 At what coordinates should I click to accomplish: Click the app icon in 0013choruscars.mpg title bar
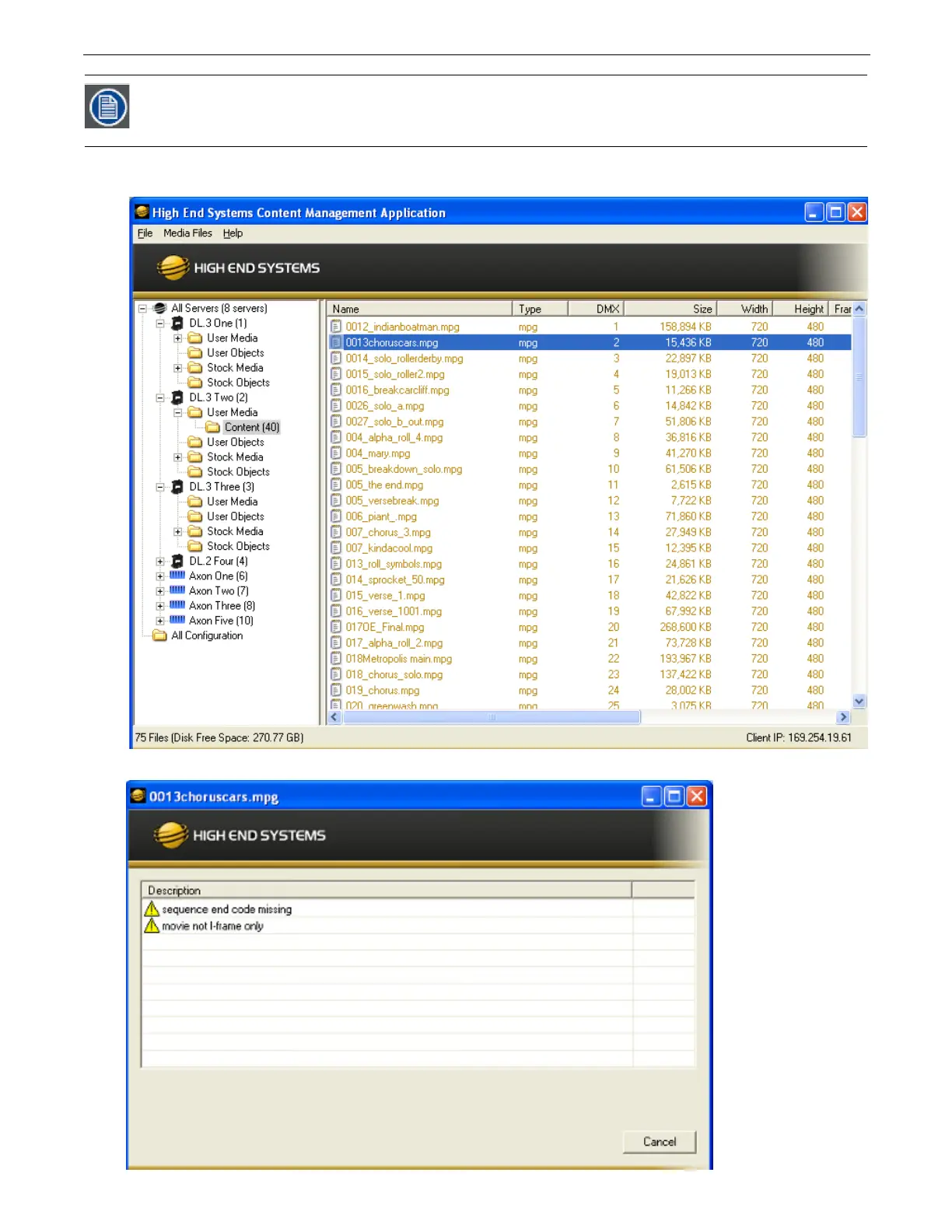pyautogui.click(x=138, y=796)
